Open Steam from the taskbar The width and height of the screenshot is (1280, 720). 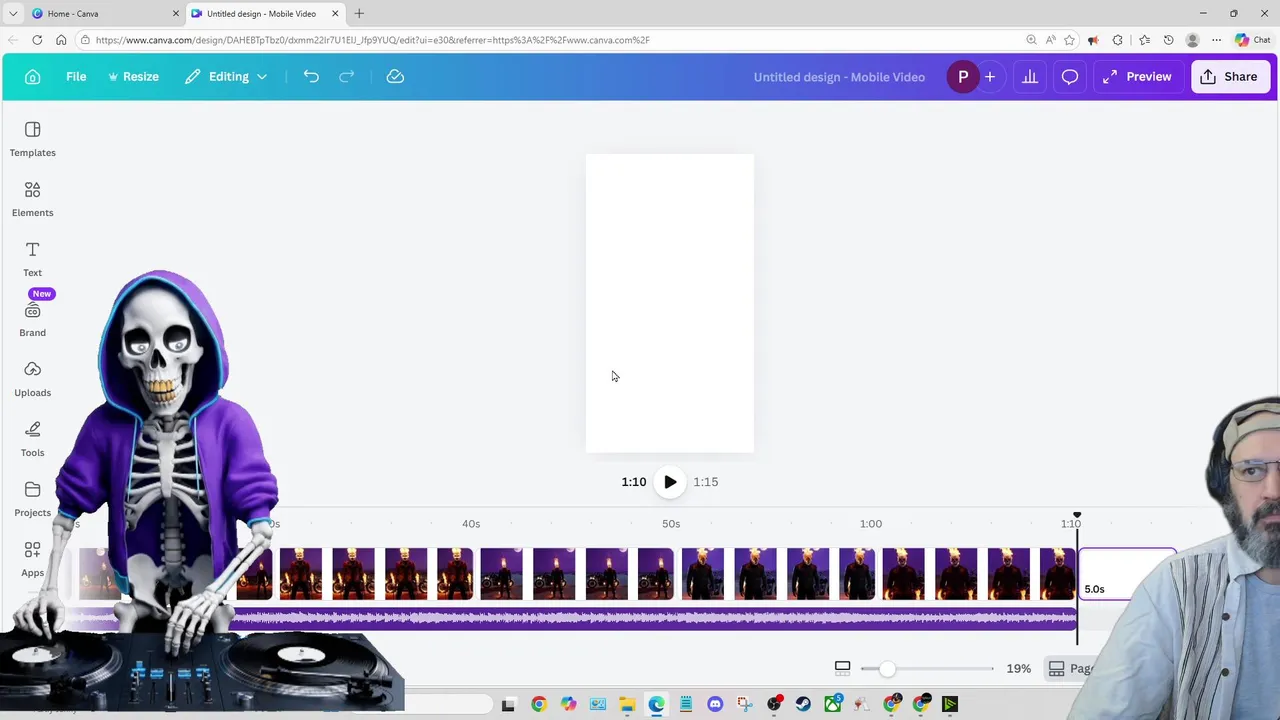click(803, 705)
